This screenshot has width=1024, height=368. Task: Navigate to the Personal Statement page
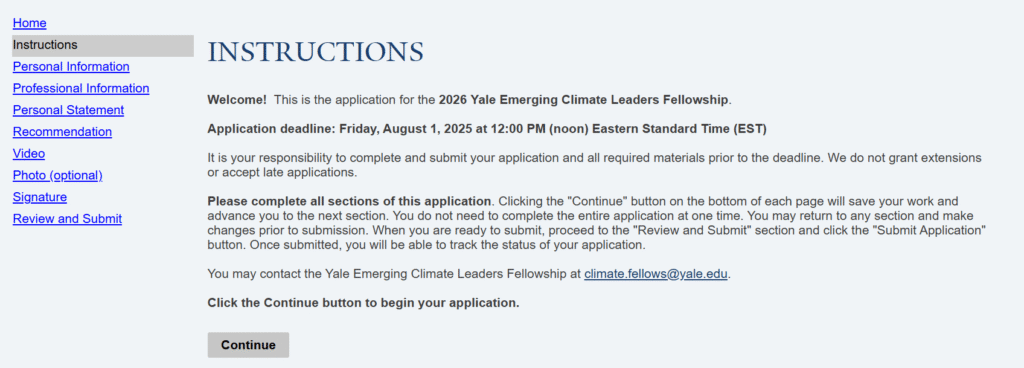tap(69, 110)
